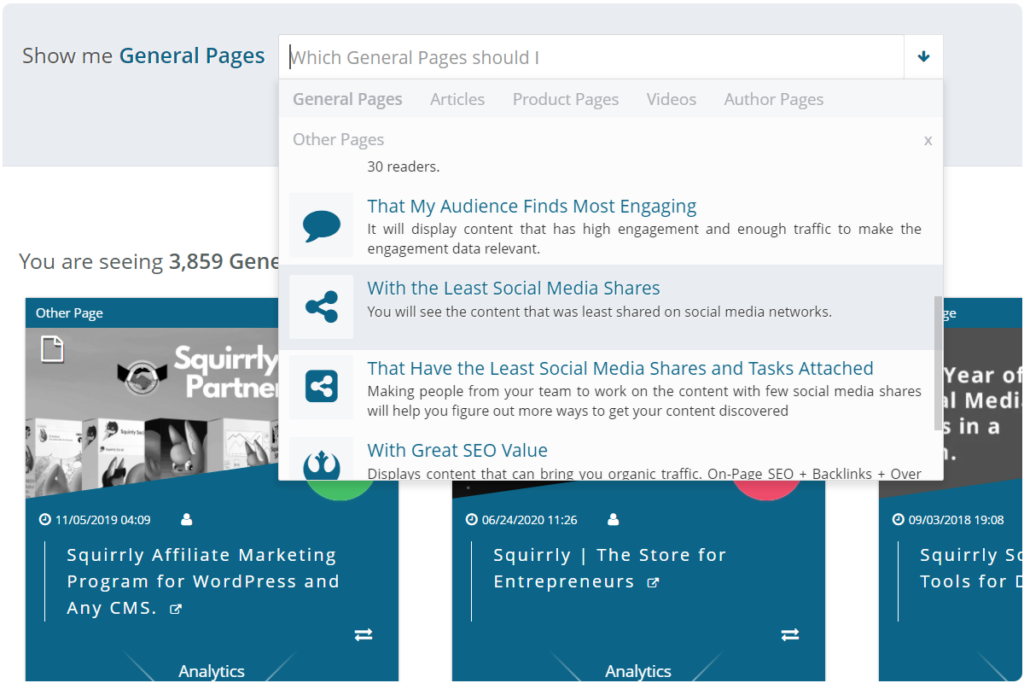Click the 09/03/2018 19:08 timestamp

pos(956,520)
